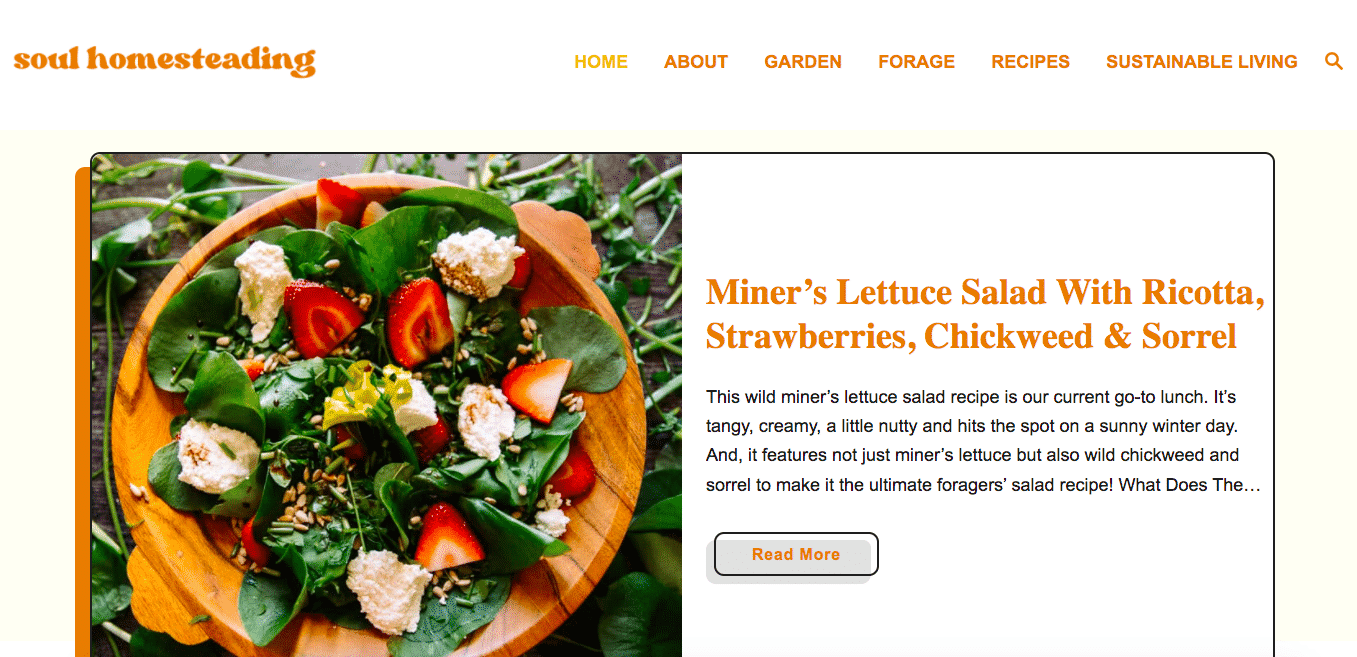This screenshot has width=1357, height=657.
Task: Click the soul homesteading logo
Action: pyautogui.click(x=164, y=60)
